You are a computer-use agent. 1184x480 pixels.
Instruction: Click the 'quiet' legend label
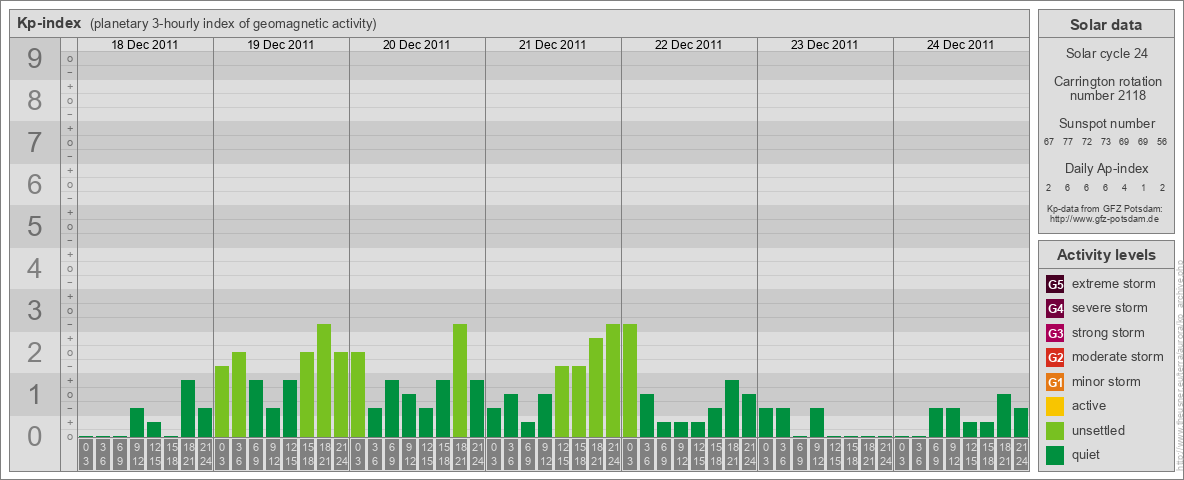click(1087, 455)
